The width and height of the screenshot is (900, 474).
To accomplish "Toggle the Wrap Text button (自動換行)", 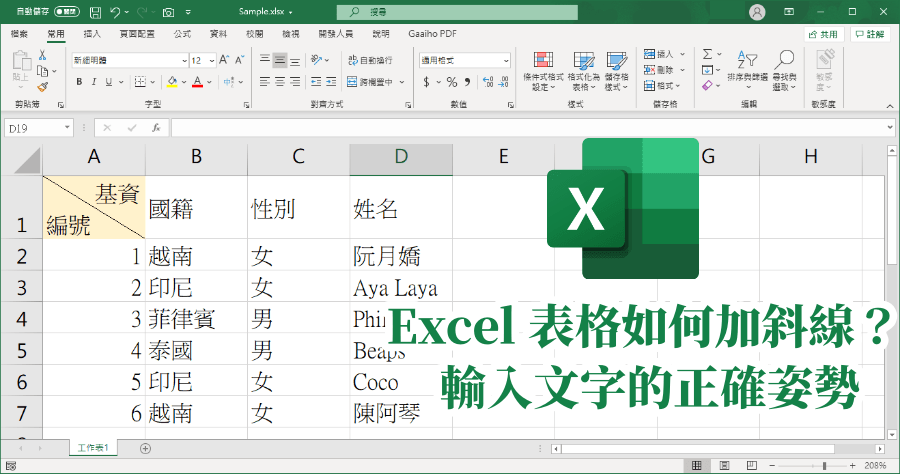I will tap(370, 60).
